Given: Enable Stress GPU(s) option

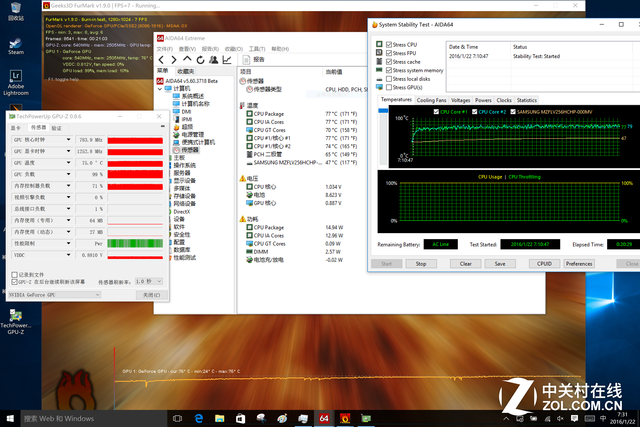Looking at the screenshot, I should tap(389, 87).
